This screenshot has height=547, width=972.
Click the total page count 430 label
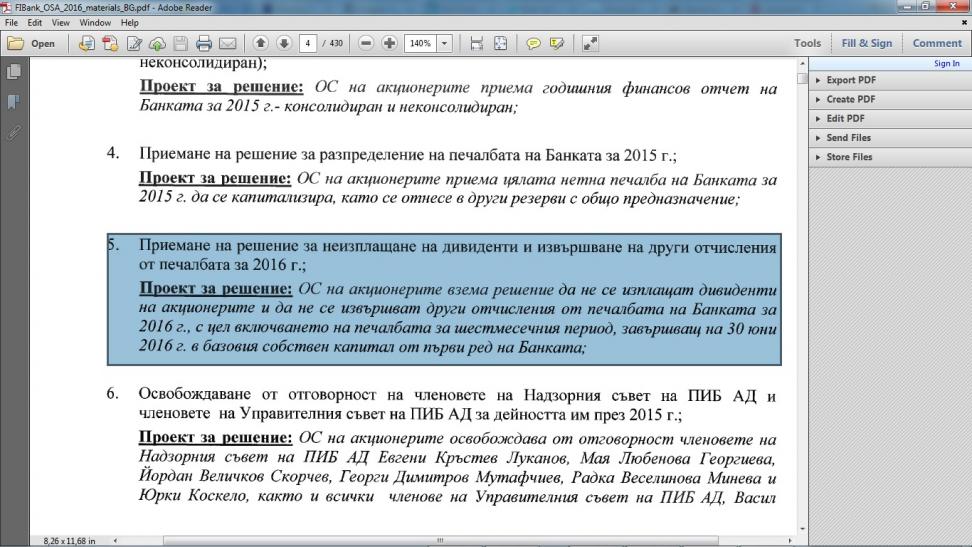pyautogui.click(x=336, y=43)
